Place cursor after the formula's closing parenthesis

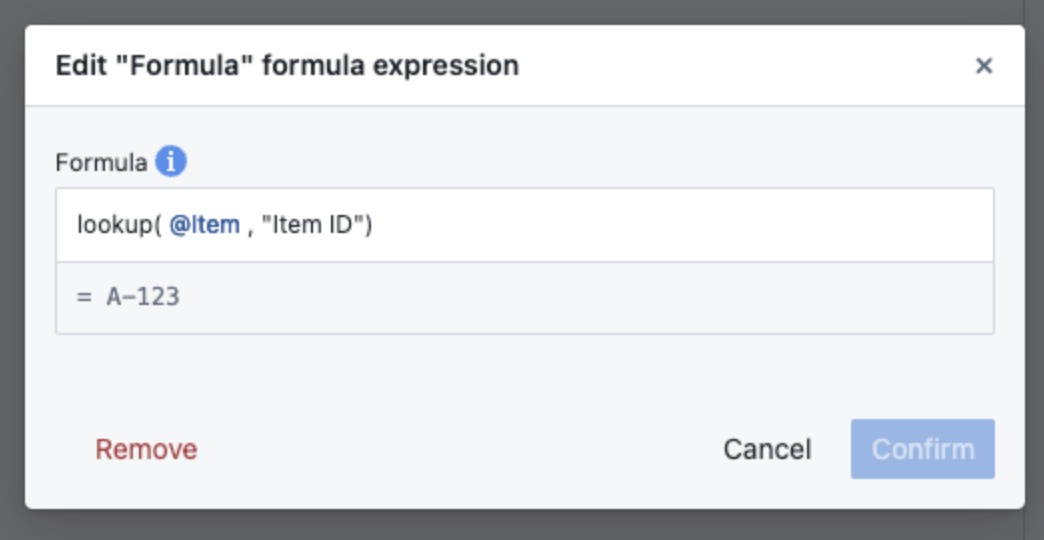pos(374,225)
